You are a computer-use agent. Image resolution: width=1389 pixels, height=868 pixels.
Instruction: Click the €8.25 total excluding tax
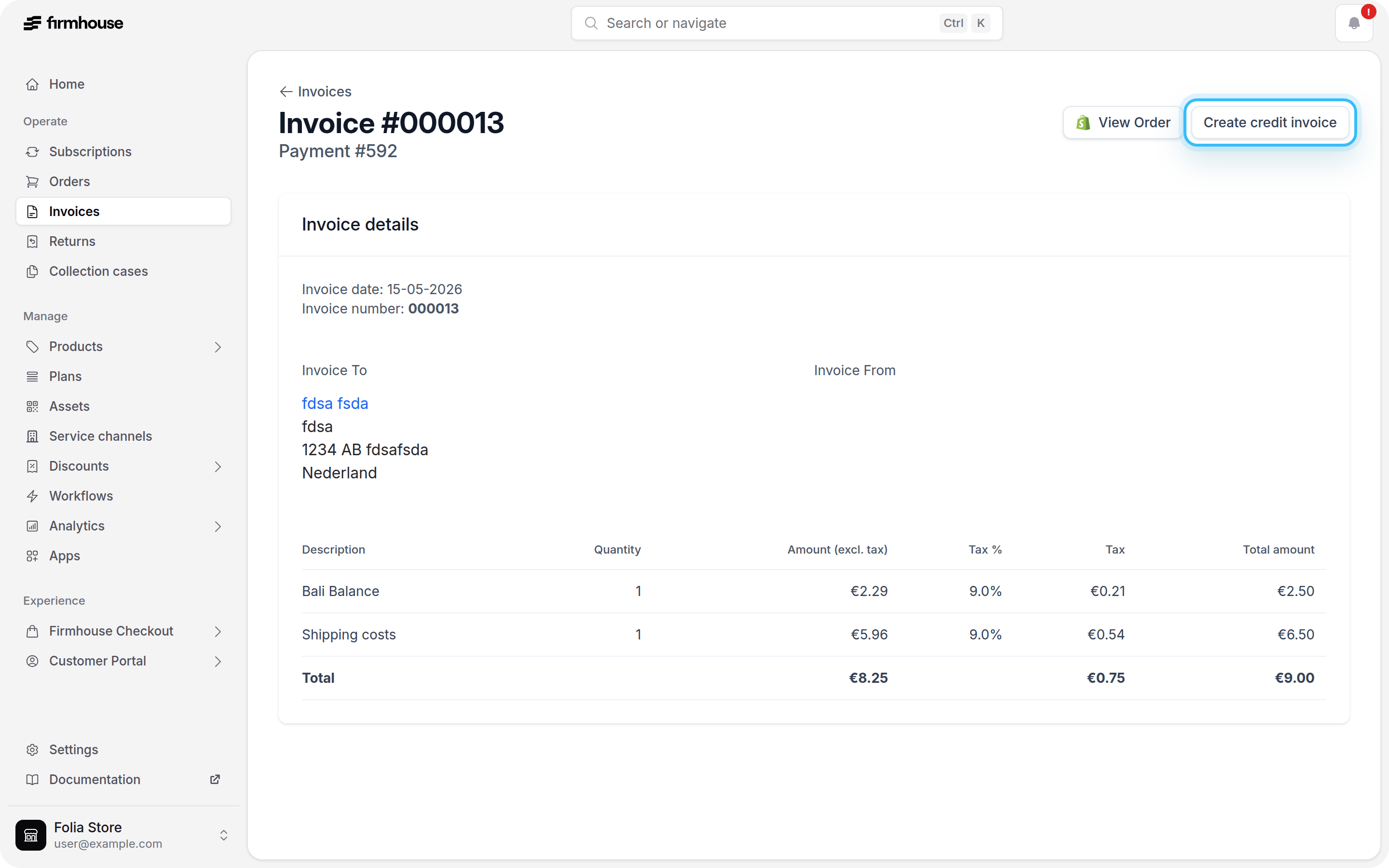click(868, 678)
